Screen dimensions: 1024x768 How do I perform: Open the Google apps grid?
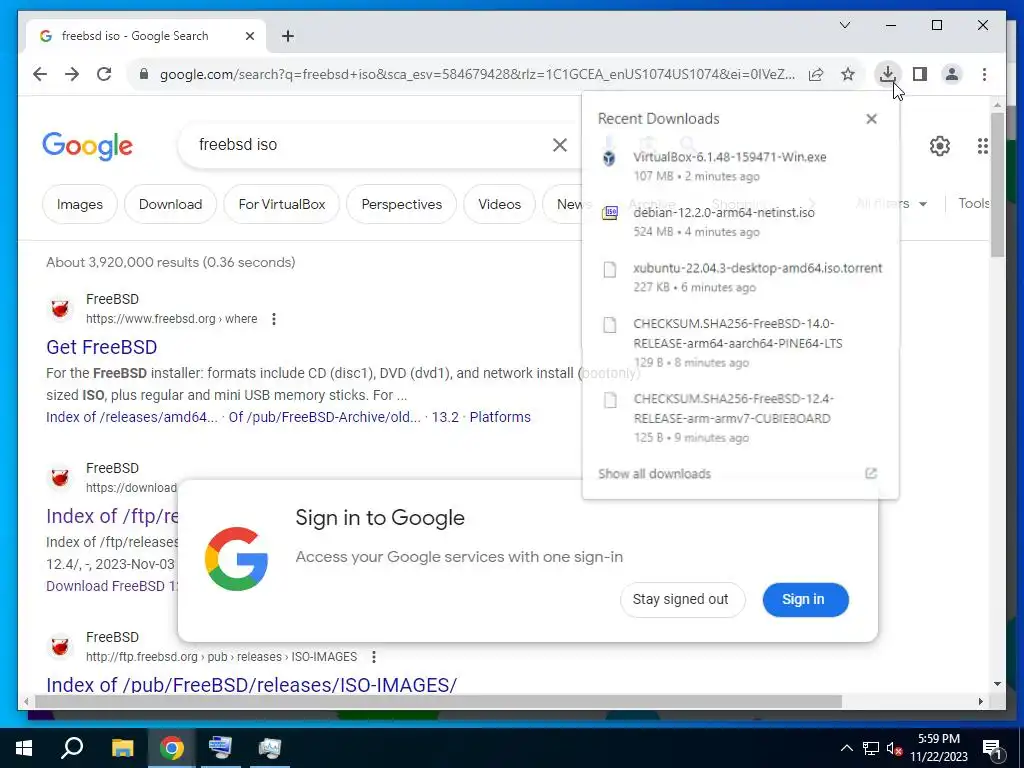pos(983,146)
